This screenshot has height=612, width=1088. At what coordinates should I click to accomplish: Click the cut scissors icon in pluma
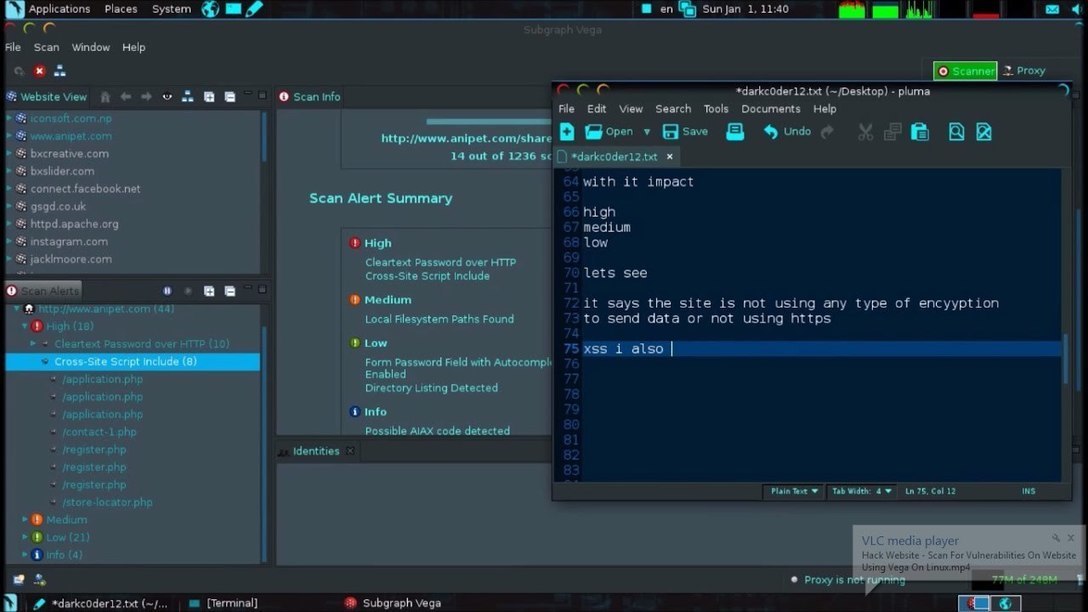click(x=865, y=131)
